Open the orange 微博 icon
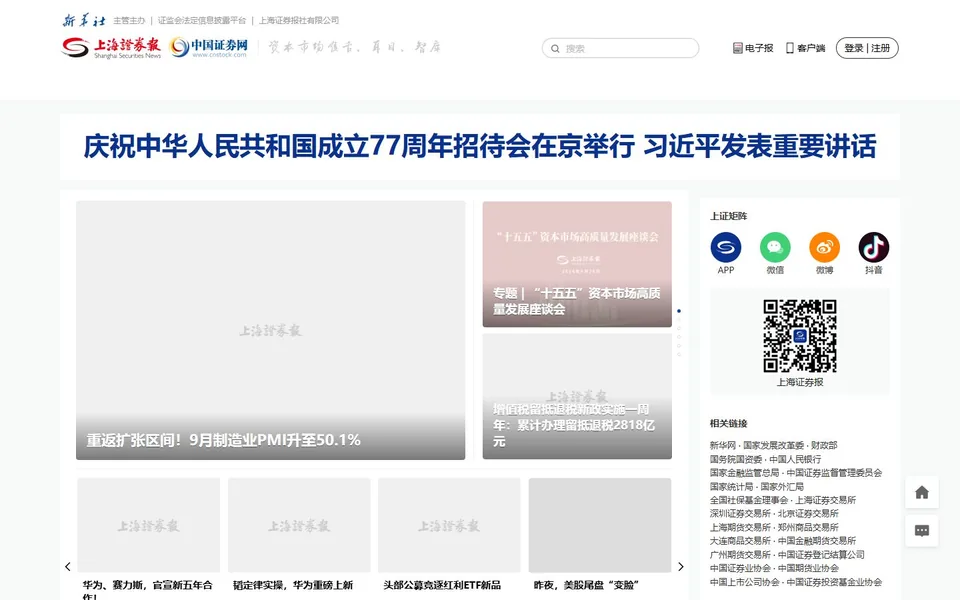The width and height of the screenshot is (960, 600). (x=824, y=247)
